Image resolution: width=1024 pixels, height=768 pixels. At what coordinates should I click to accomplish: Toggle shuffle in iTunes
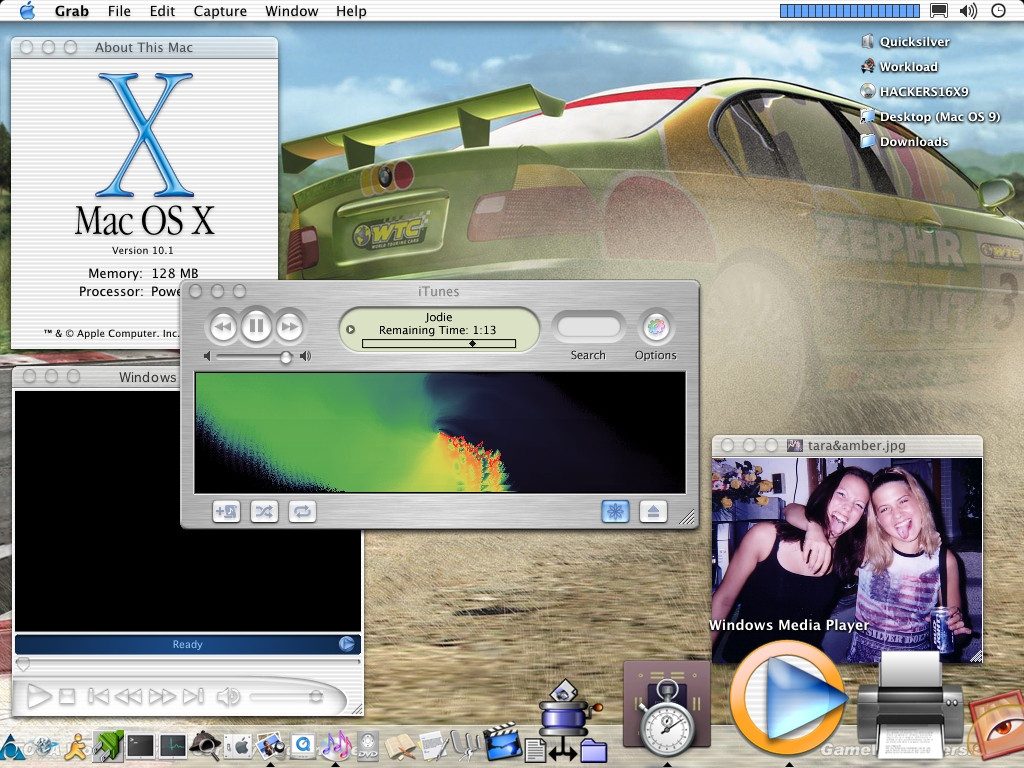click(264, 511)
